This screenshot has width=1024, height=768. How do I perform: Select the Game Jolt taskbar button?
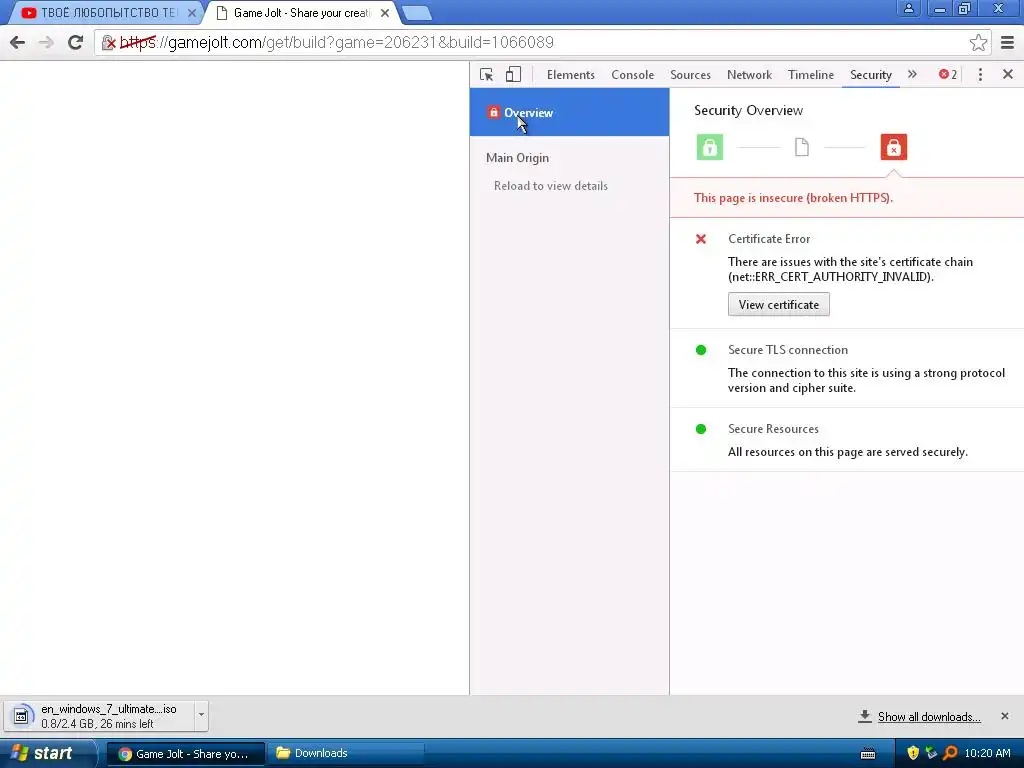pyautogui.click(x=186, y=754)
